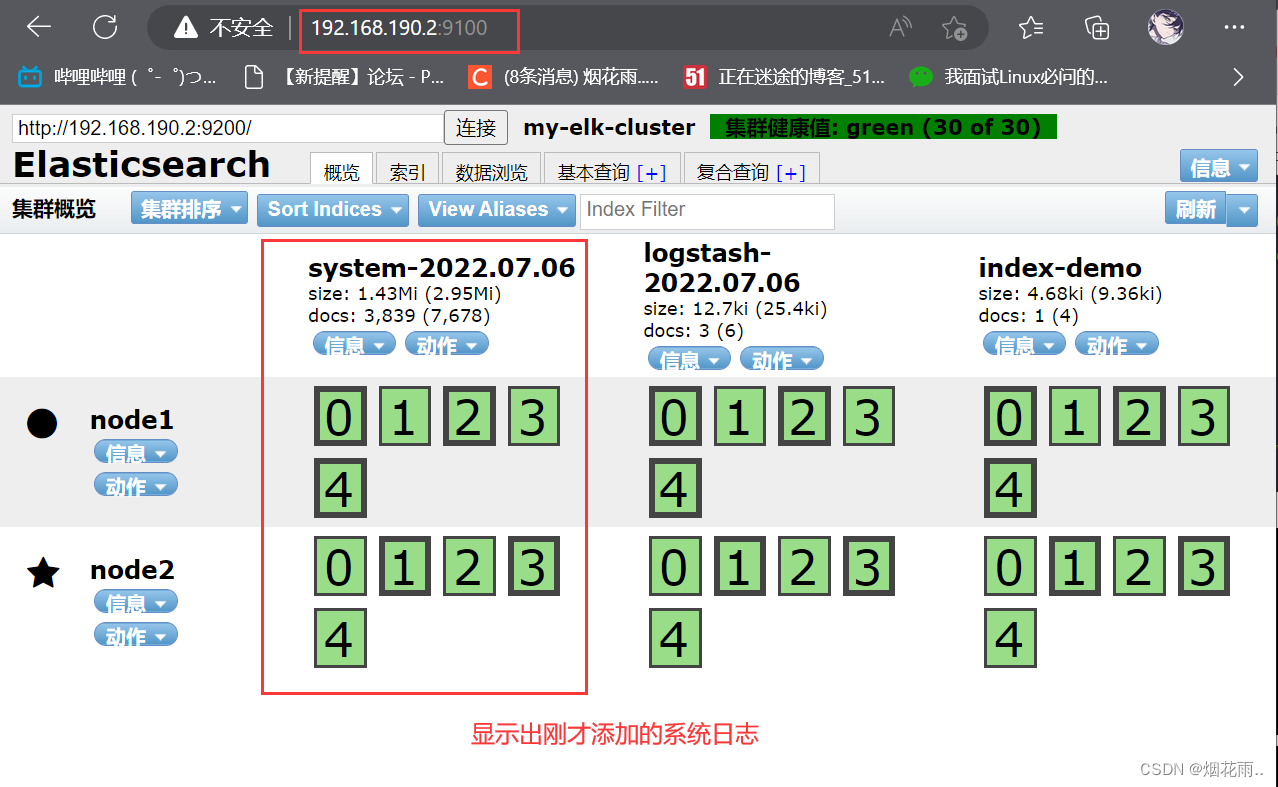Select shard 0 of system-2022.07.06 on node2
Screen dimensions: 1278x787
point(340,566)
